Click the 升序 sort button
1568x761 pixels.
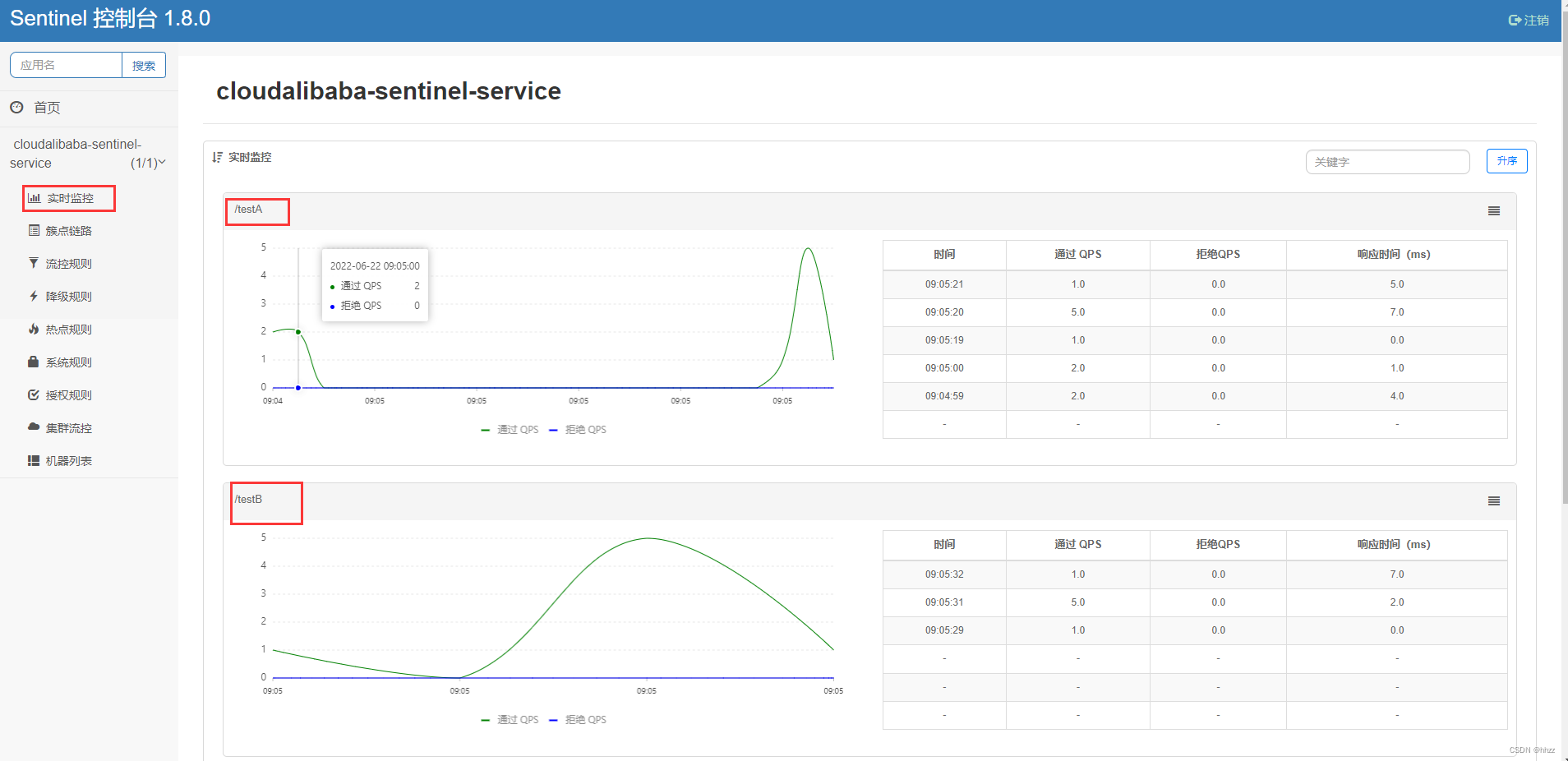(1506, 161)
